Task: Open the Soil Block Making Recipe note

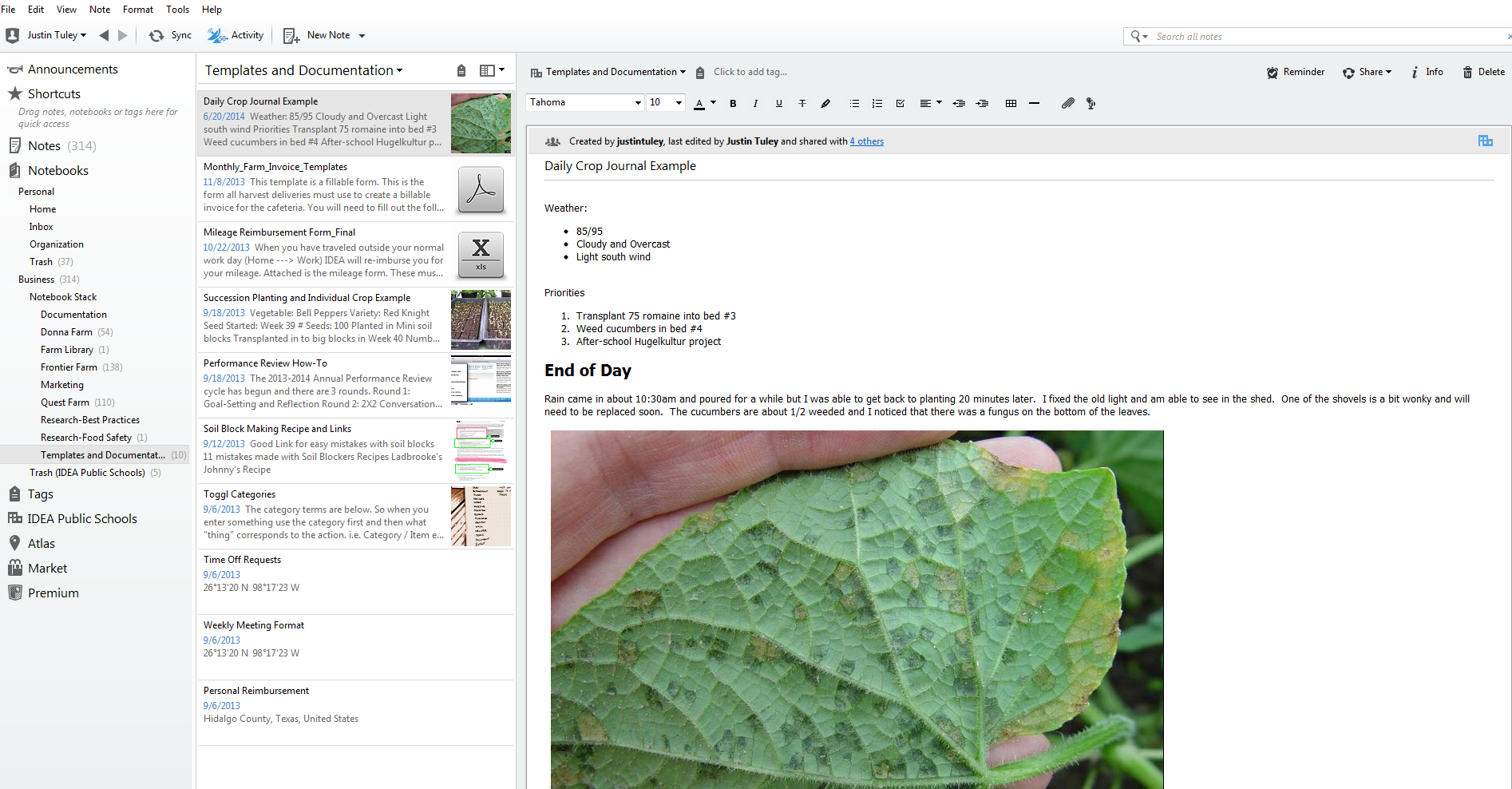Action: pyautogui.click(x=356, y=450)
